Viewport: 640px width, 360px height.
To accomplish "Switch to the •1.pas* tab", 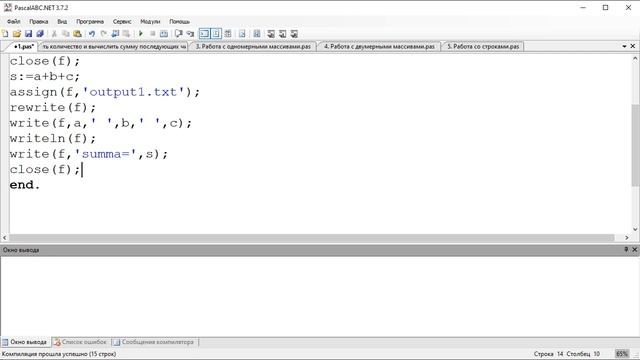I will [x=23, y=47].
